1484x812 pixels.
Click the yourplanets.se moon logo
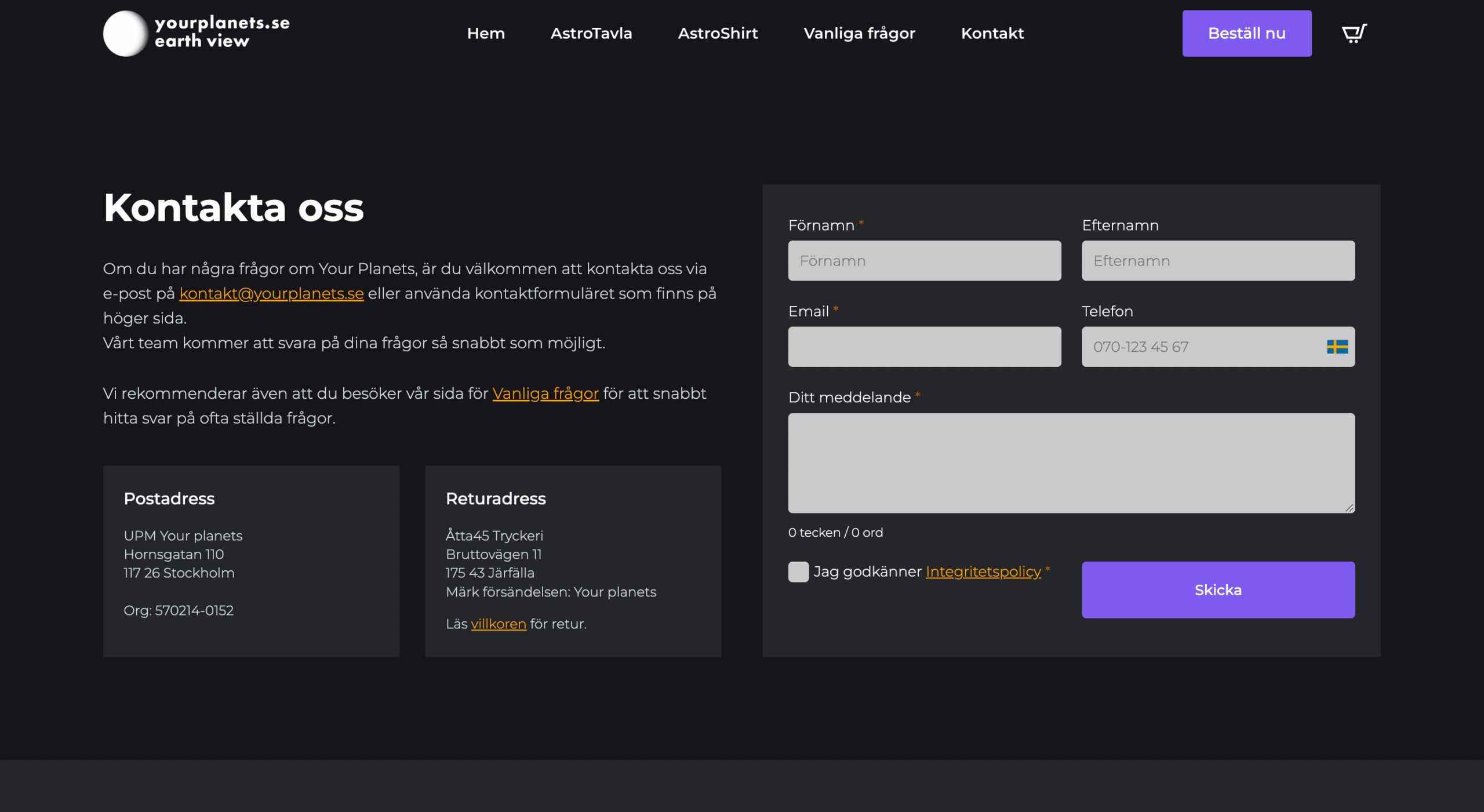pyautogui.click(x=125, y=33)
